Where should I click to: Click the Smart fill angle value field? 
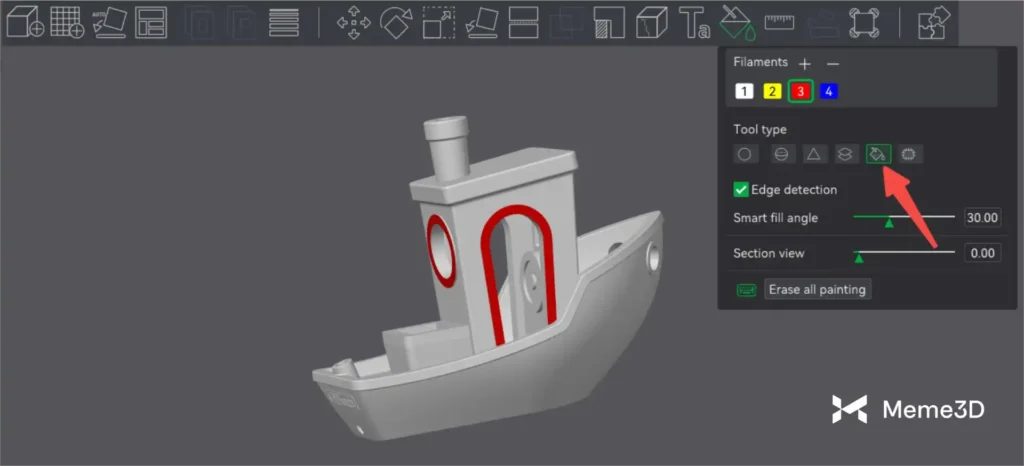981,218
